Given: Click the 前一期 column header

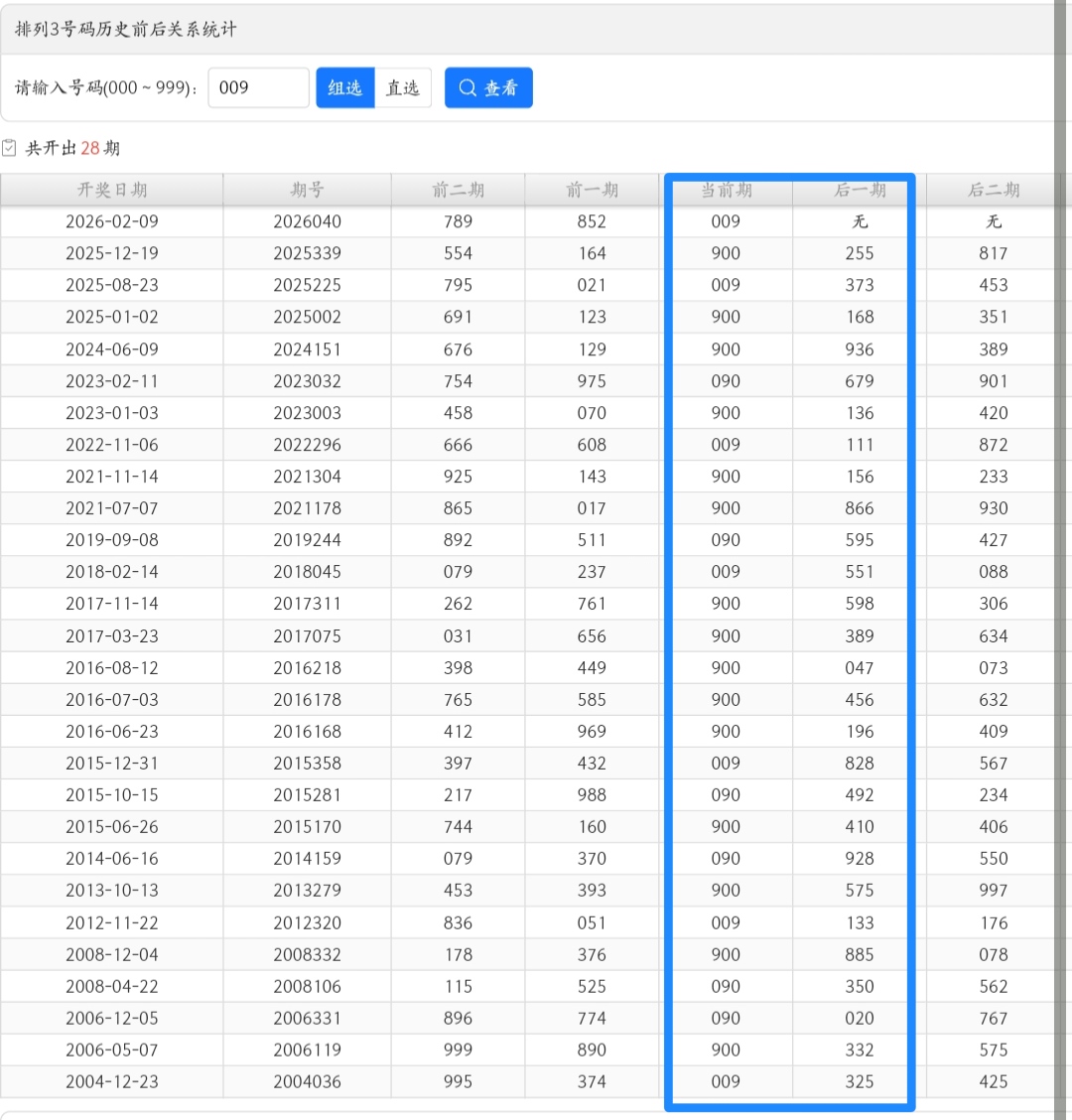Looking at the screenshot, I should pos(592,190).
